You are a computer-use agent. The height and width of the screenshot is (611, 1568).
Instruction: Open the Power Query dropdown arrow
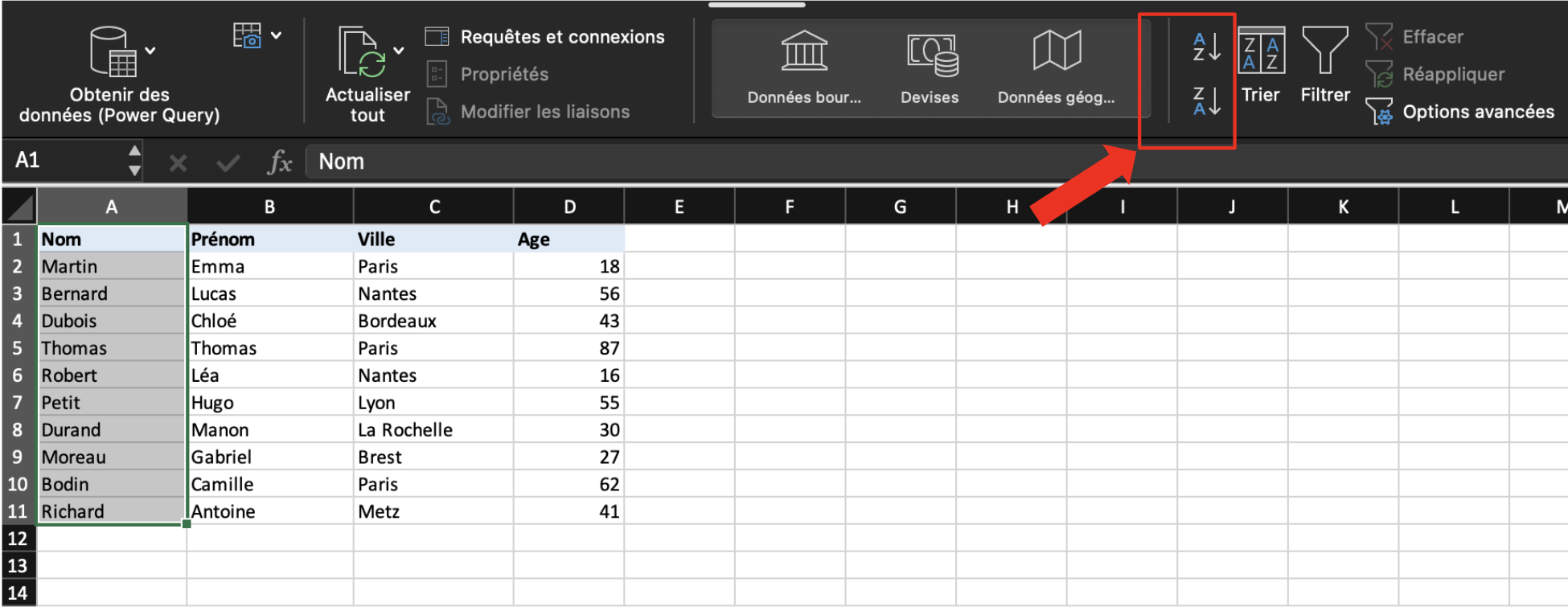[x=150, y=51]
